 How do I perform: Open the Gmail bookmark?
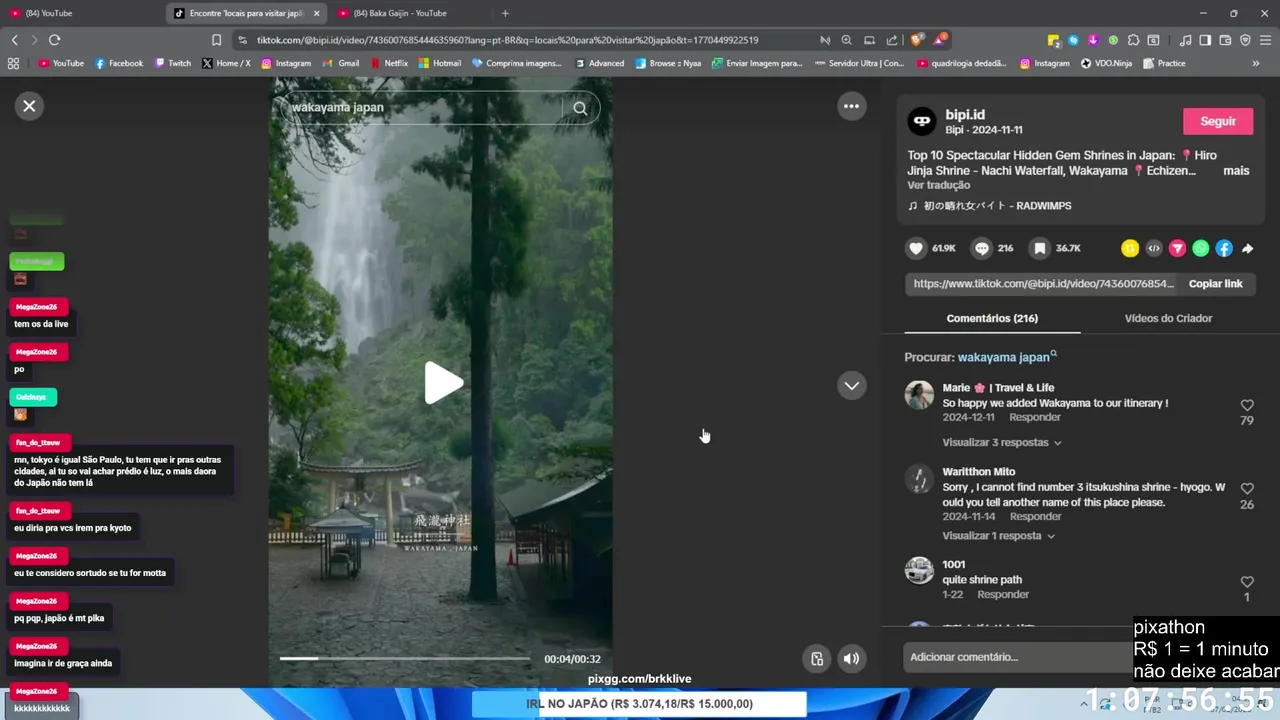(341, 63)
